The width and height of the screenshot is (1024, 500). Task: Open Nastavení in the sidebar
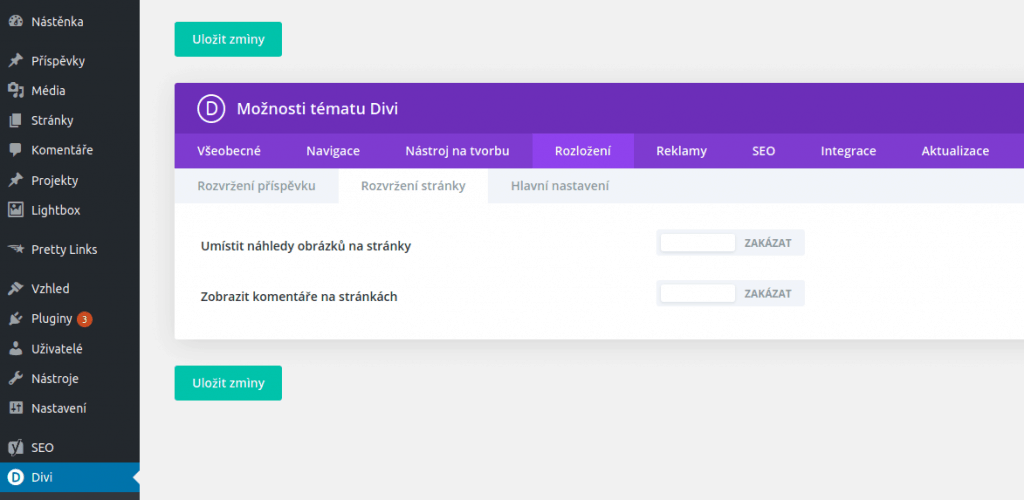(x=70, y=409)
